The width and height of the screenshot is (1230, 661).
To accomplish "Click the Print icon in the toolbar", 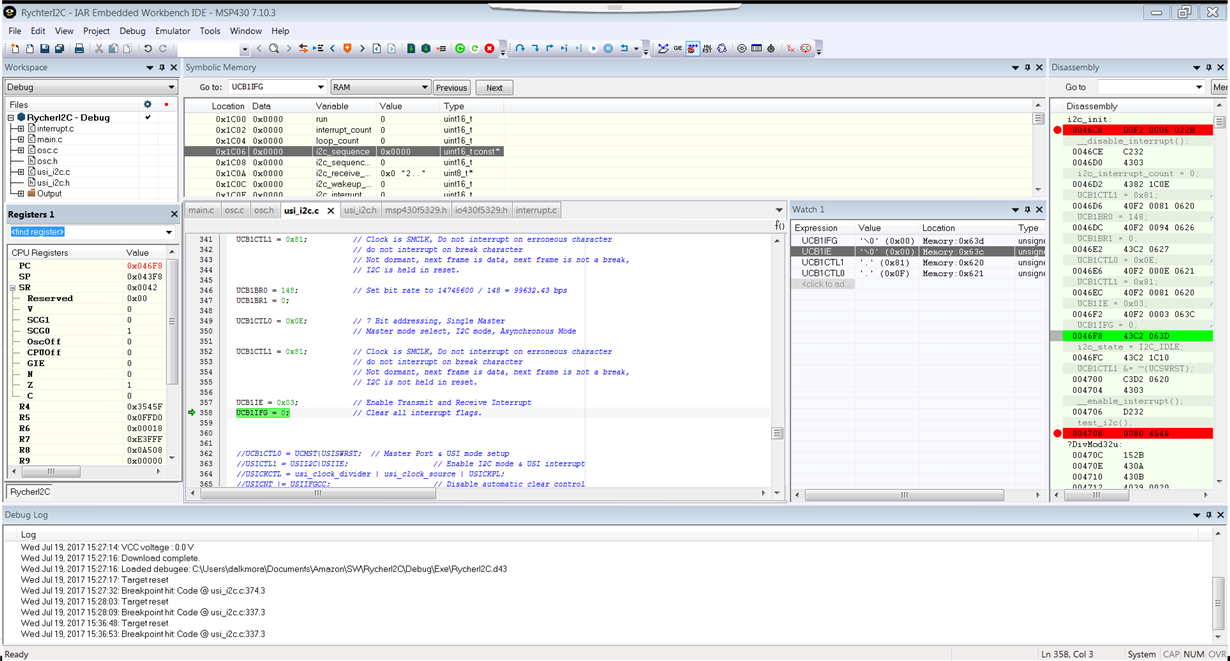I will (x=79, y=48).
